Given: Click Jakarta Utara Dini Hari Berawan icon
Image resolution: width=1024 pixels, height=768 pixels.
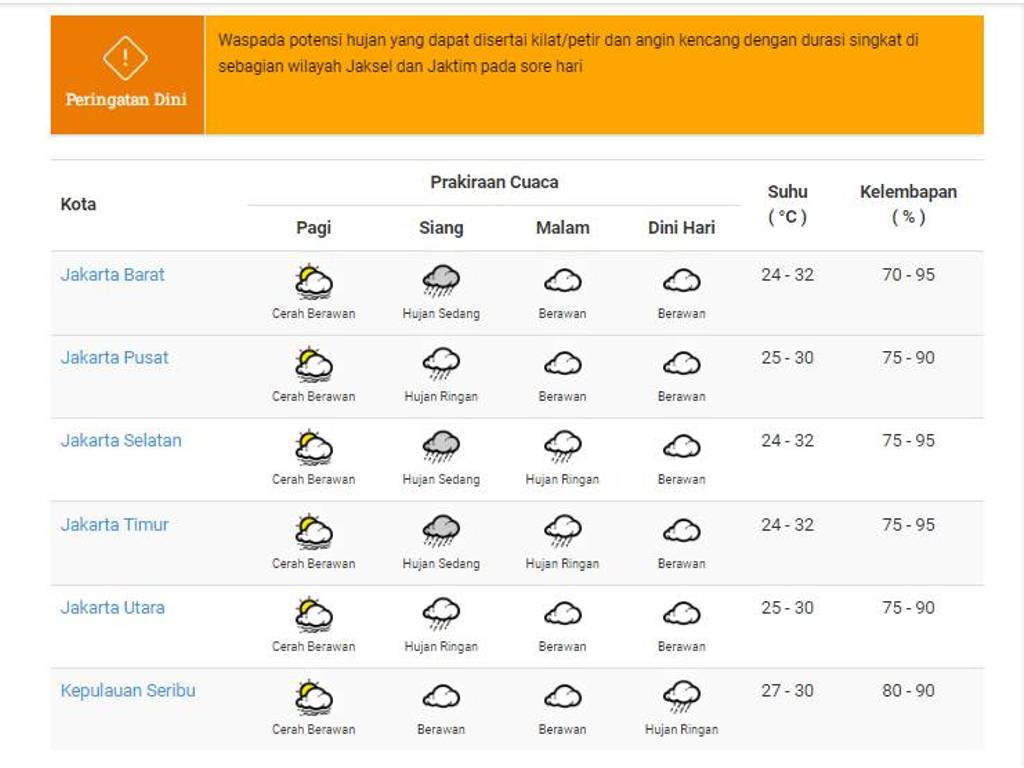Looking at the screenshot, I should pos(682,613).
